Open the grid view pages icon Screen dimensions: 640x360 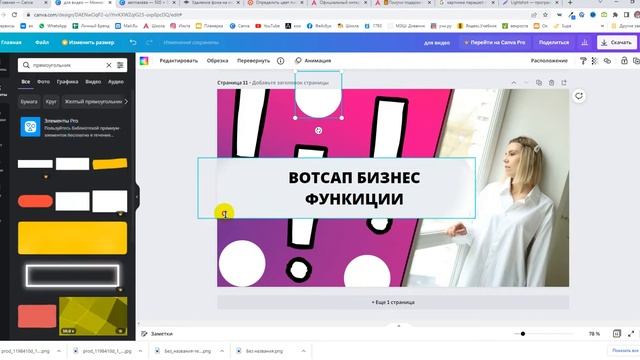[617, 334]
